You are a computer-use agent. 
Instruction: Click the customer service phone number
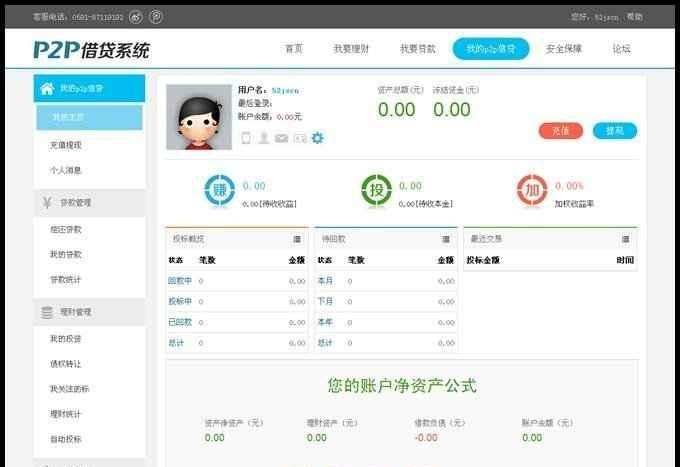98,17
